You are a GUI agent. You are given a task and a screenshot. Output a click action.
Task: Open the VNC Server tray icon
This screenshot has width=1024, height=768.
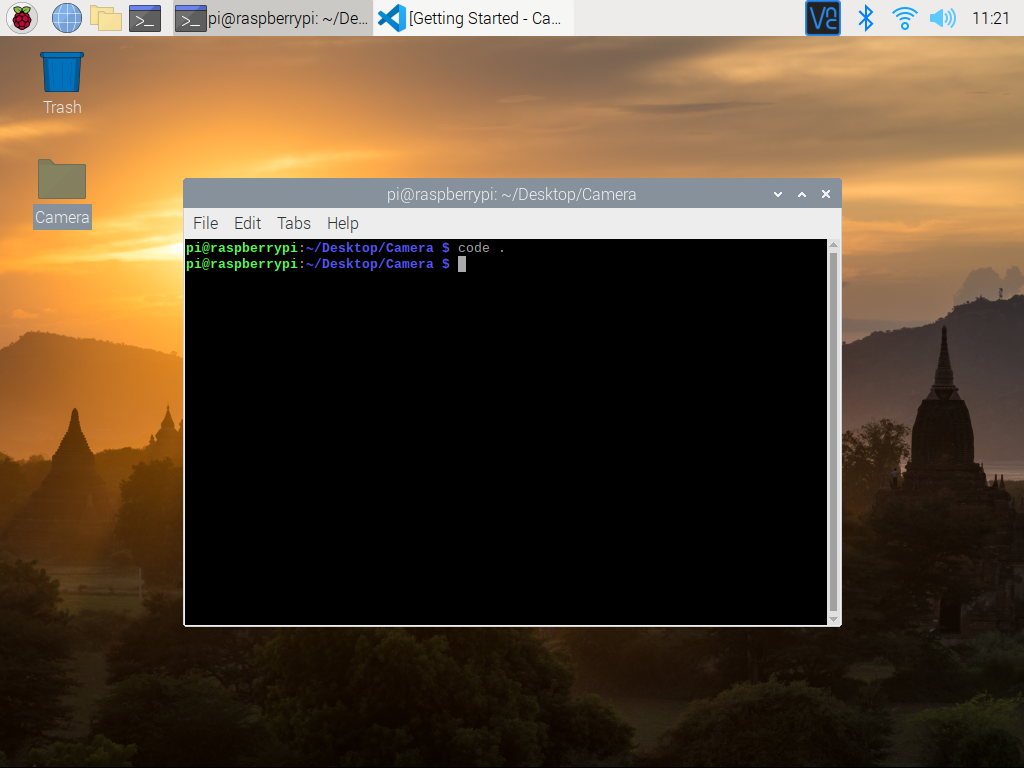click(822, 17)
